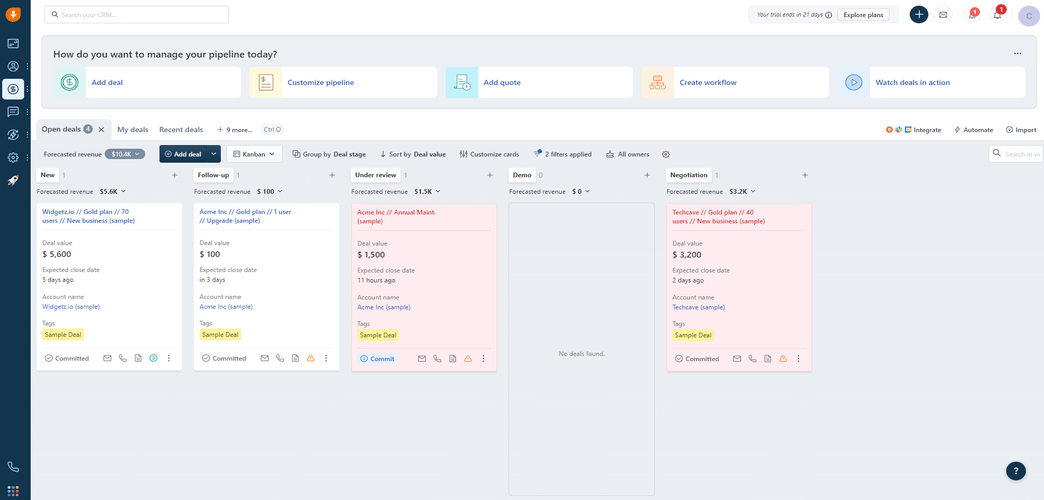This screenshot has width=1044, height=500.
Task: Open the view settings gear beside All owners
Action: 666,154
